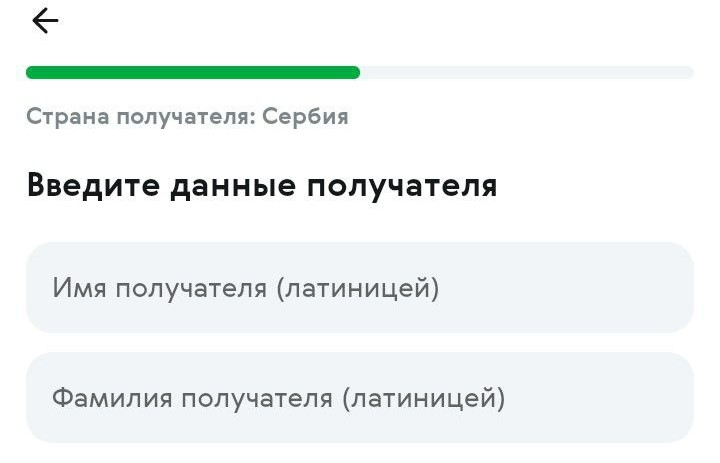The width and height of the screenshot is (720, 463).
Task: Click the recipient country gray caption
Action: tap(187, 117)
